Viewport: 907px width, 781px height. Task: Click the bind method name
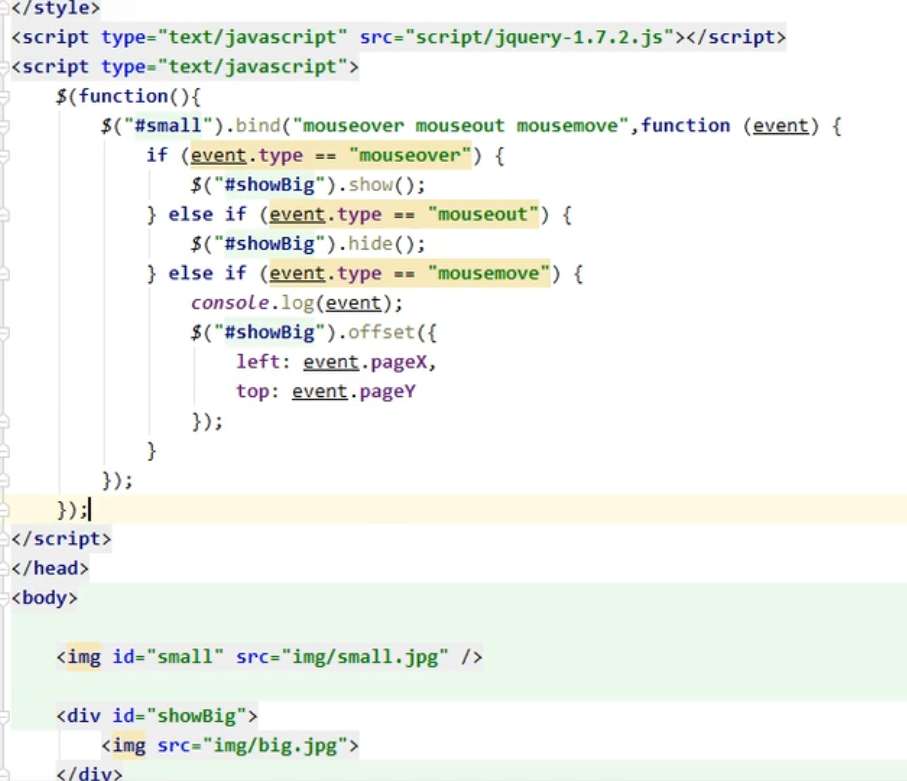coord(257,126)
